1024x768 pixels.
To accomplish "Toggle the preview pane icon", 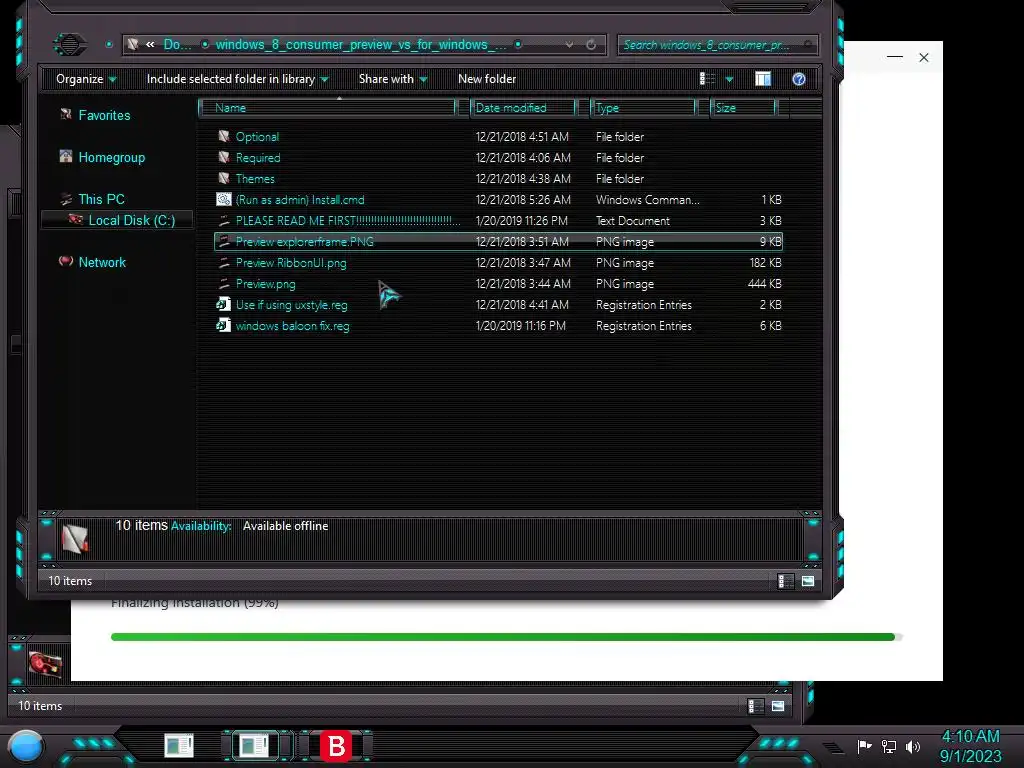I will tap(763, 79).
